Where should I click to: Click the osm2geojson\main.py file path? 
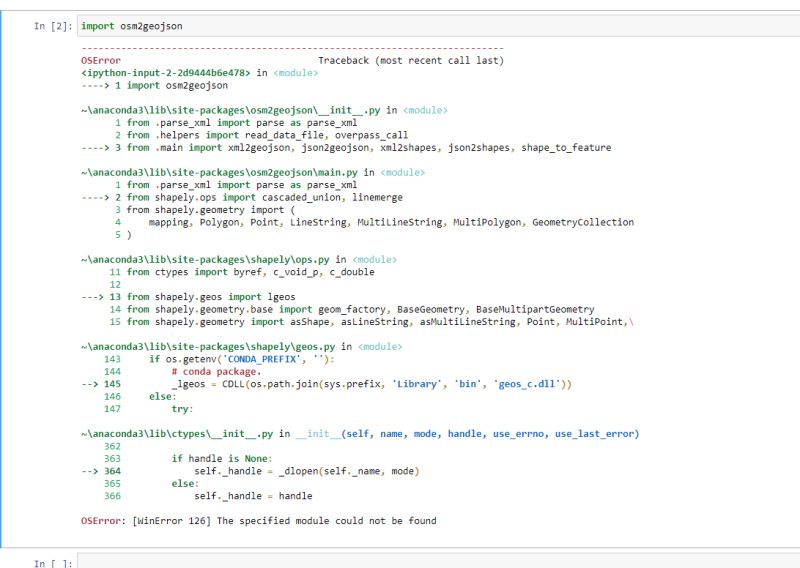click(219, 172)
